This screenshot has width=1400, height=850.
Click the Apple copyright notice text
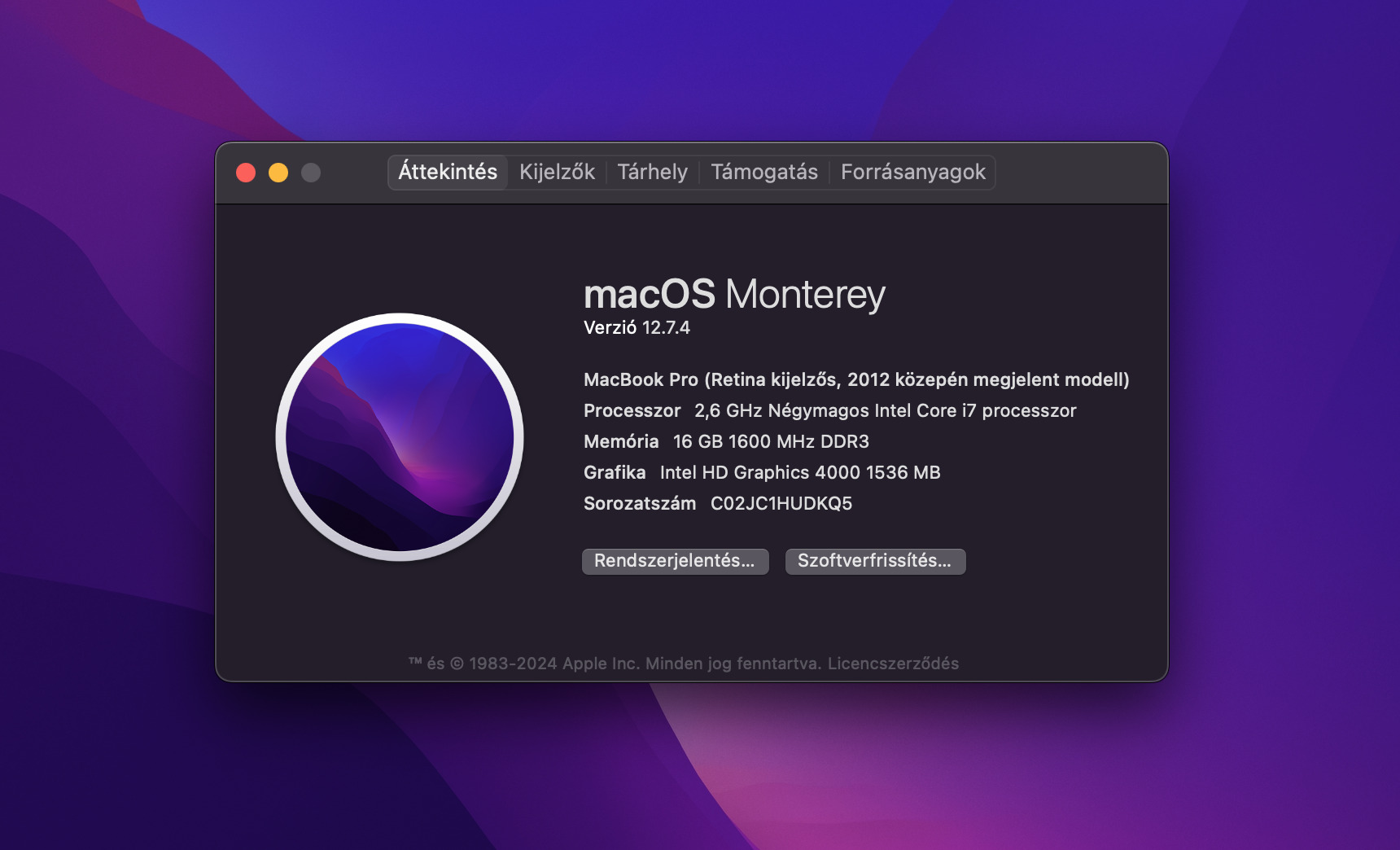pos(615,664)
